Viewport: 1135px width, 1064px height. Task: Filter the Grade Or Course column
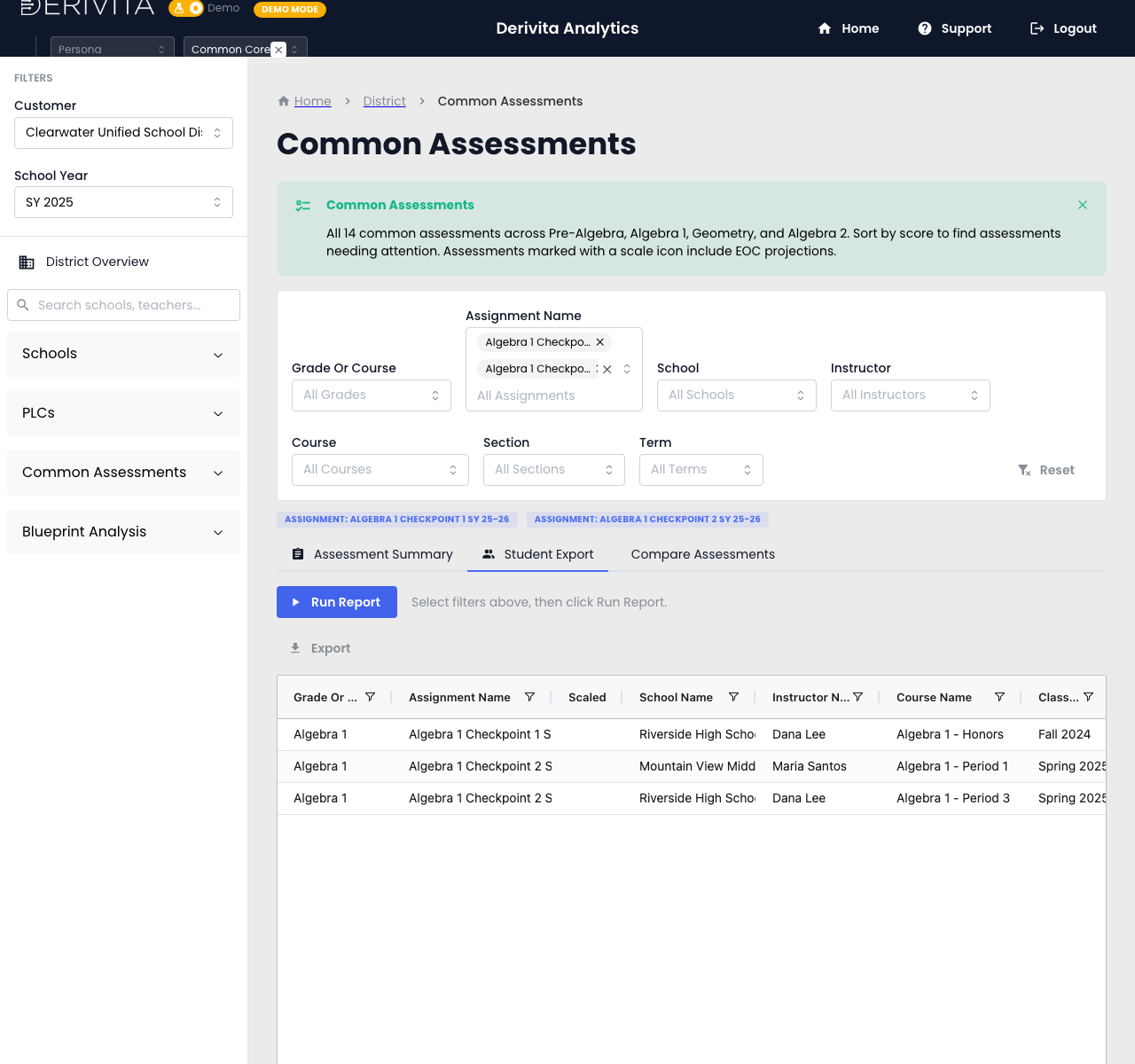371,697
